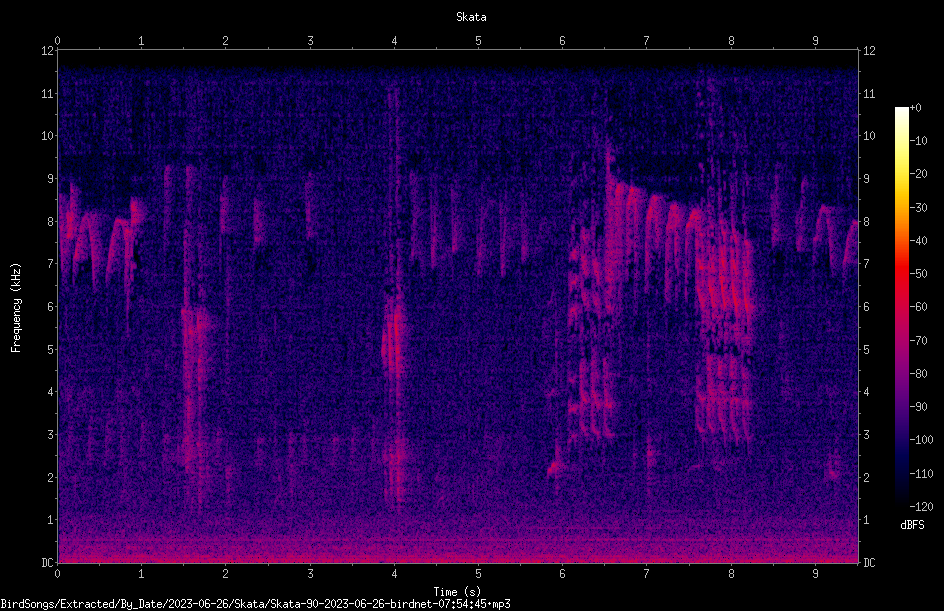Image resolution: width=944 pixels, height=611 pixels.
Task: Click the "4" second tick on the bottom time axis
Action: click(394, 574)
